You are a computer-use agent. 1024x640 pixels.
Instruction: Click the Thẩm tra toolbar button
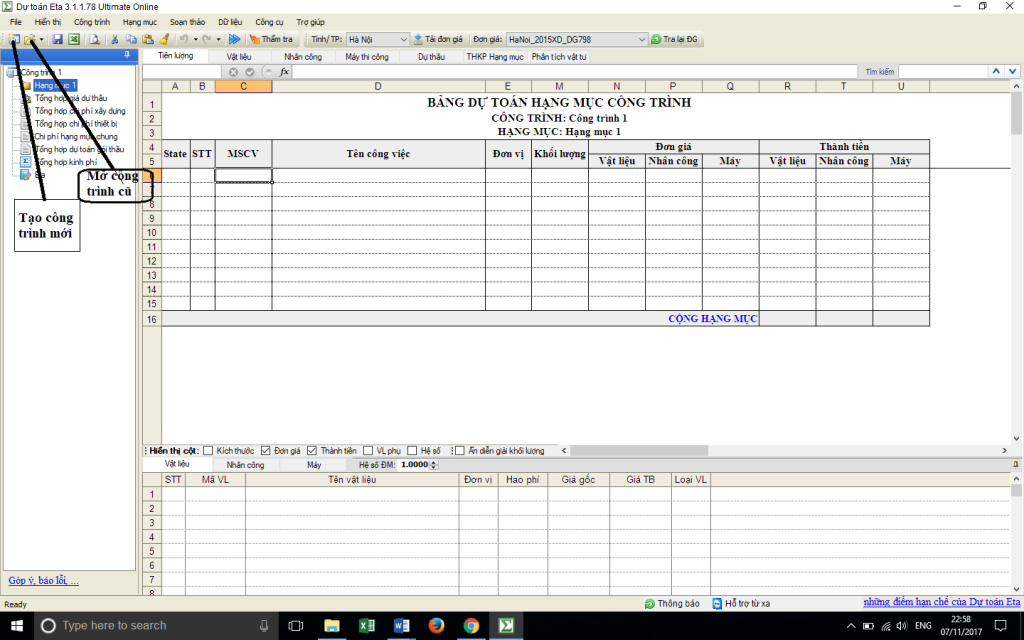point(271,39)
